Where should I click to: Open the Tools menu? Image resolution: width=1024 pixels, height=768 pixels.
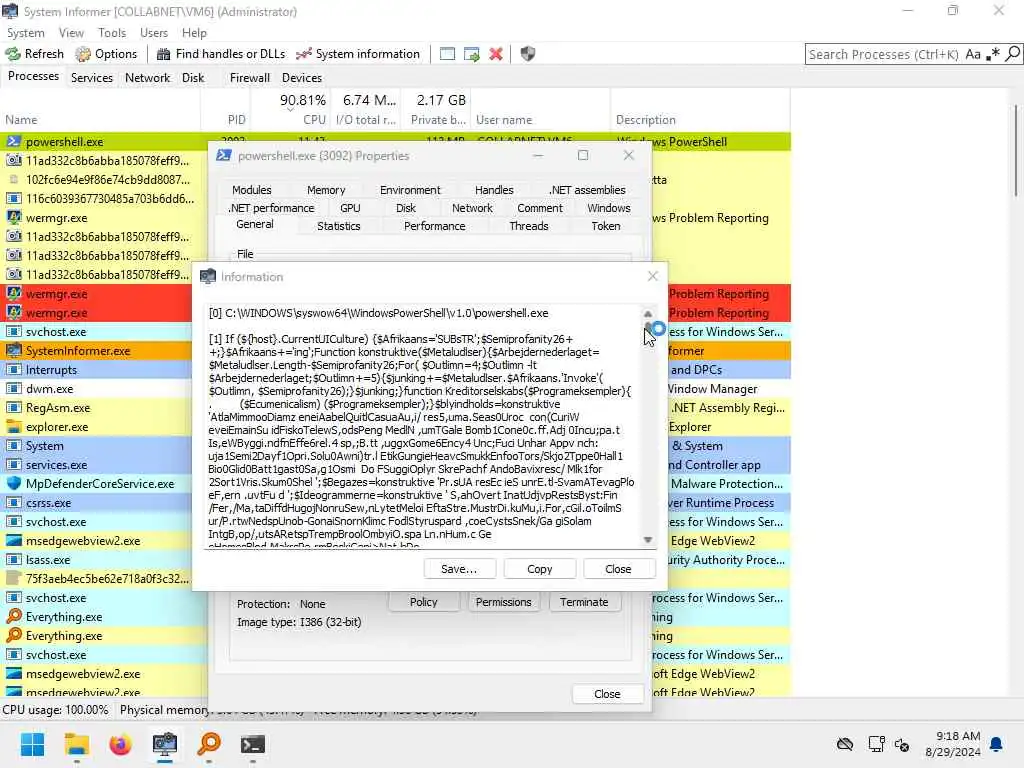coord(112,33)
